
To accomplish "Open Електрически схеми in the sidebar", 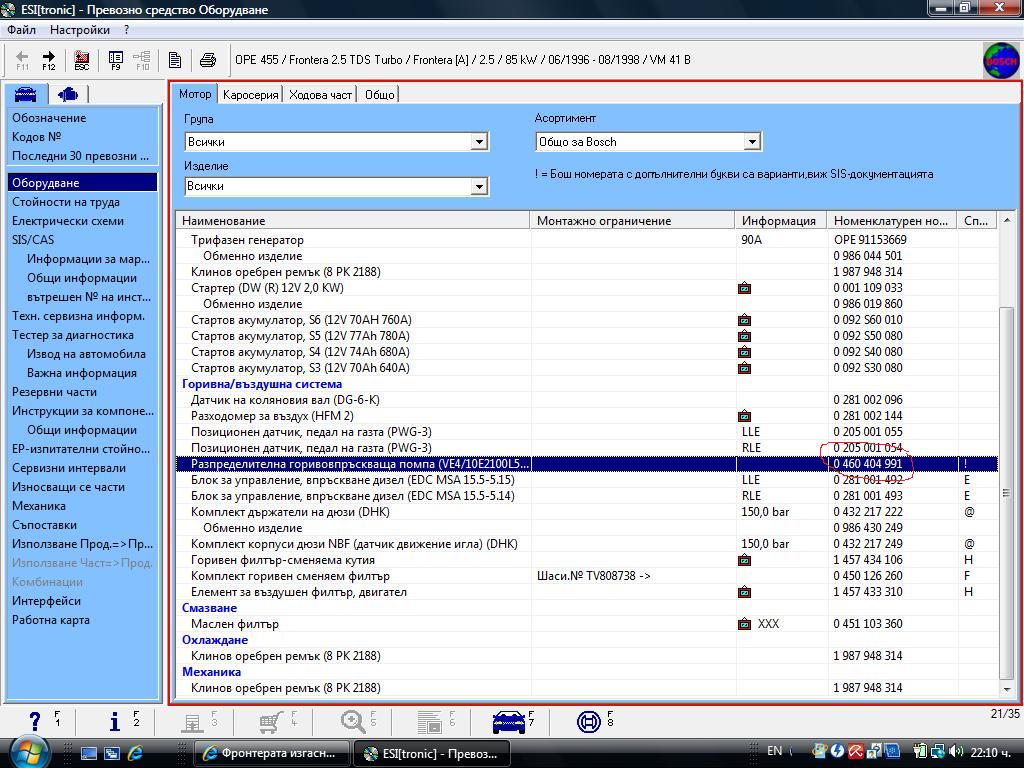I will click(68, 221).
